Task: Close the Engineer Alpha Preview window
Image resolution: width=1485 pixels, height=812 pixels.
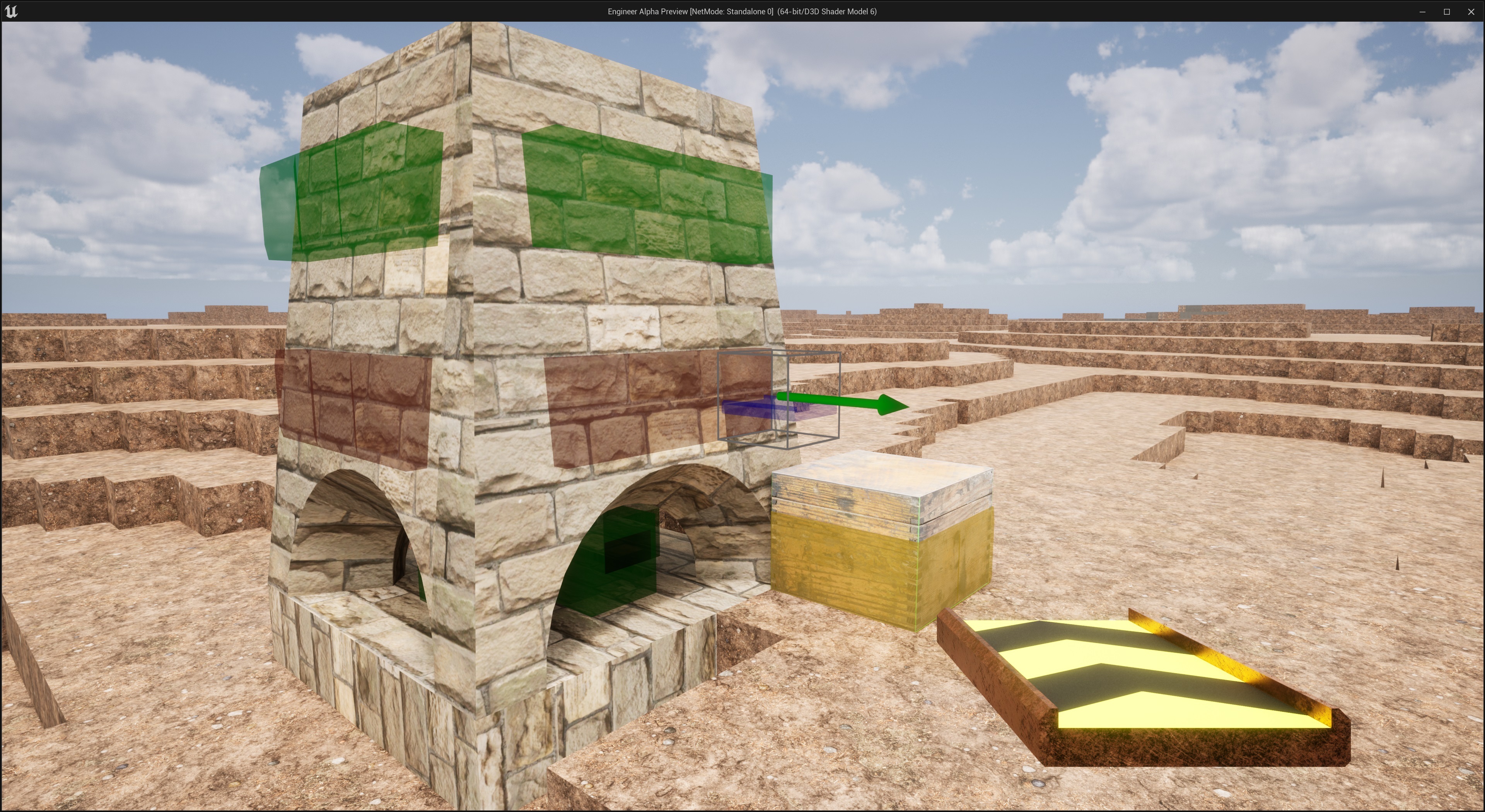Action: tap(1471, 12)
